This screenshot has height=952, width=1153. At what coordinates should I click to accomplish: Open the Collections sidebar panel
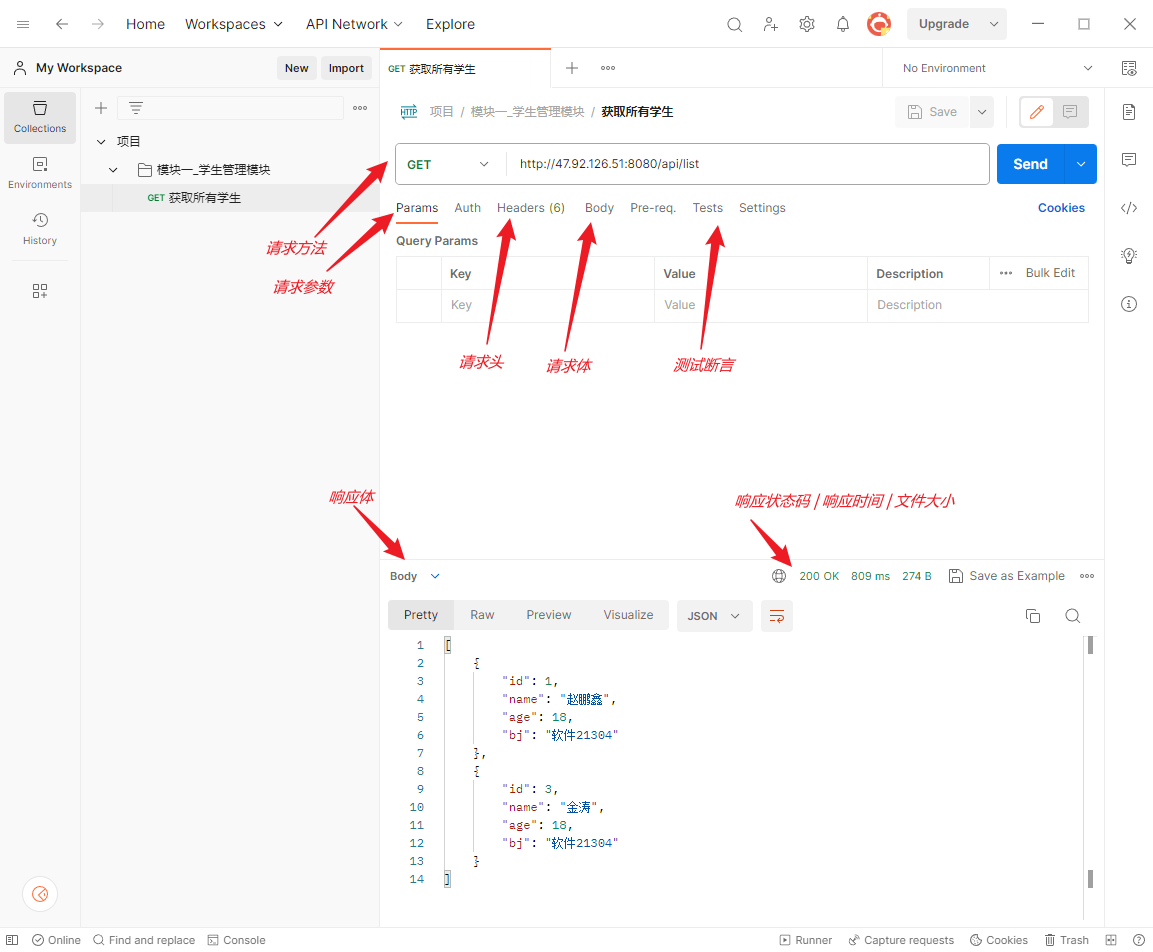(x=40, y=118)
